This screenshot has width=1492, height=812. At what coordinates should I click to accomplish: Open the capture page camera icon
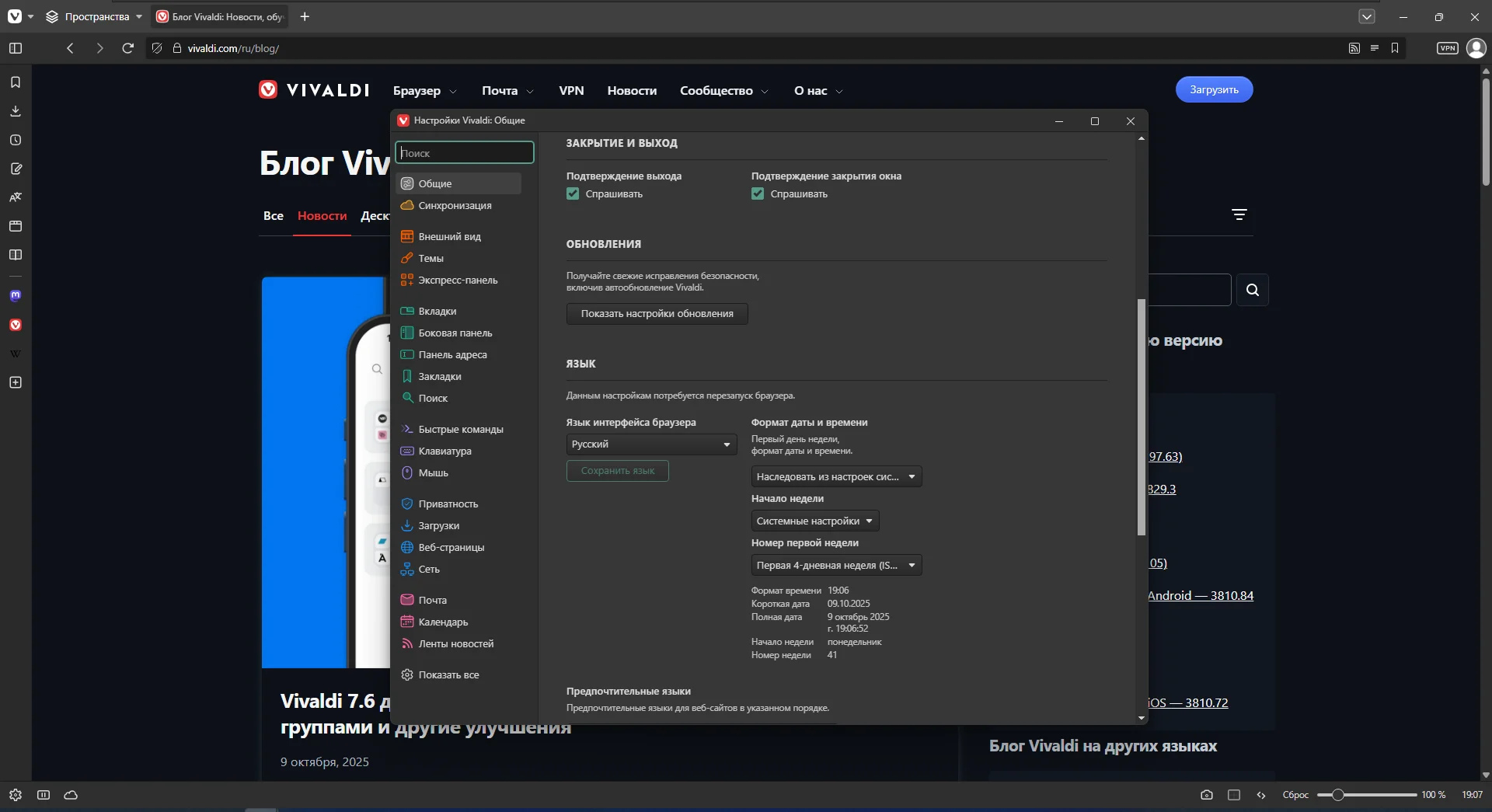pyautogui.click(x=1206, y=795)
